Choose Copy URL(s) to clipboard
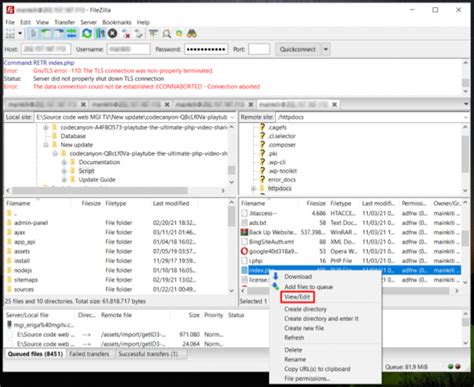Viewport: 474px width, 387px height. 317,369
